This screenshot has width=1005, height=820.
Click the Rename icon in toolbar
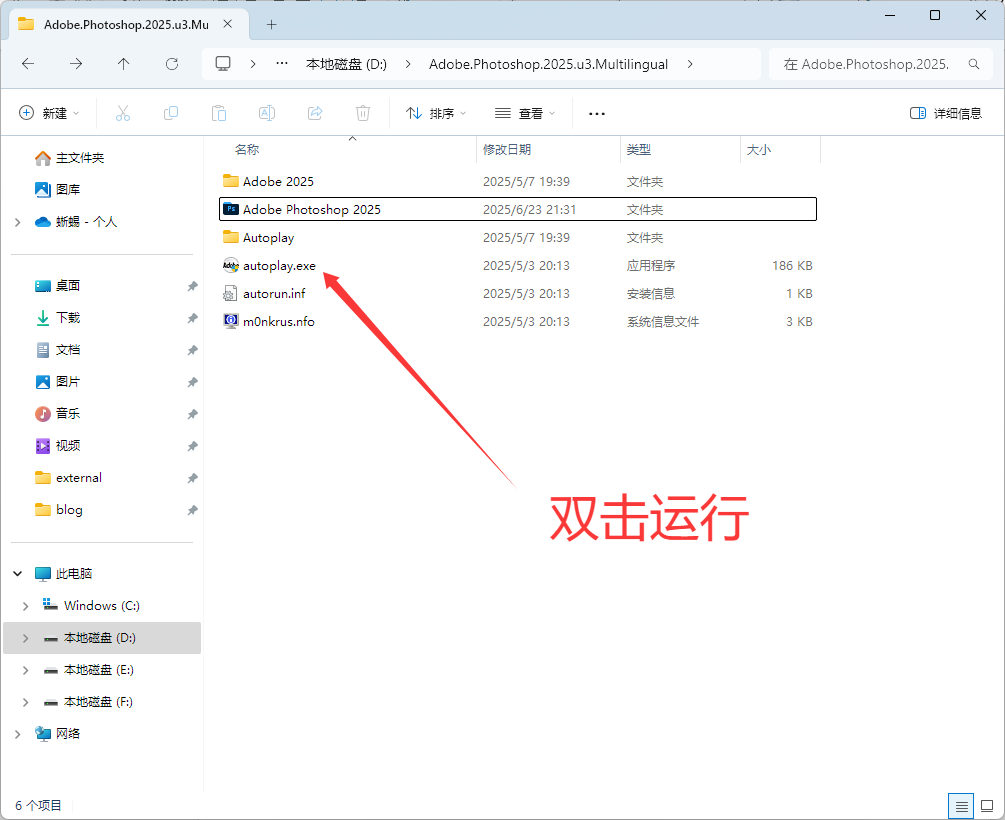coord(267,113)
